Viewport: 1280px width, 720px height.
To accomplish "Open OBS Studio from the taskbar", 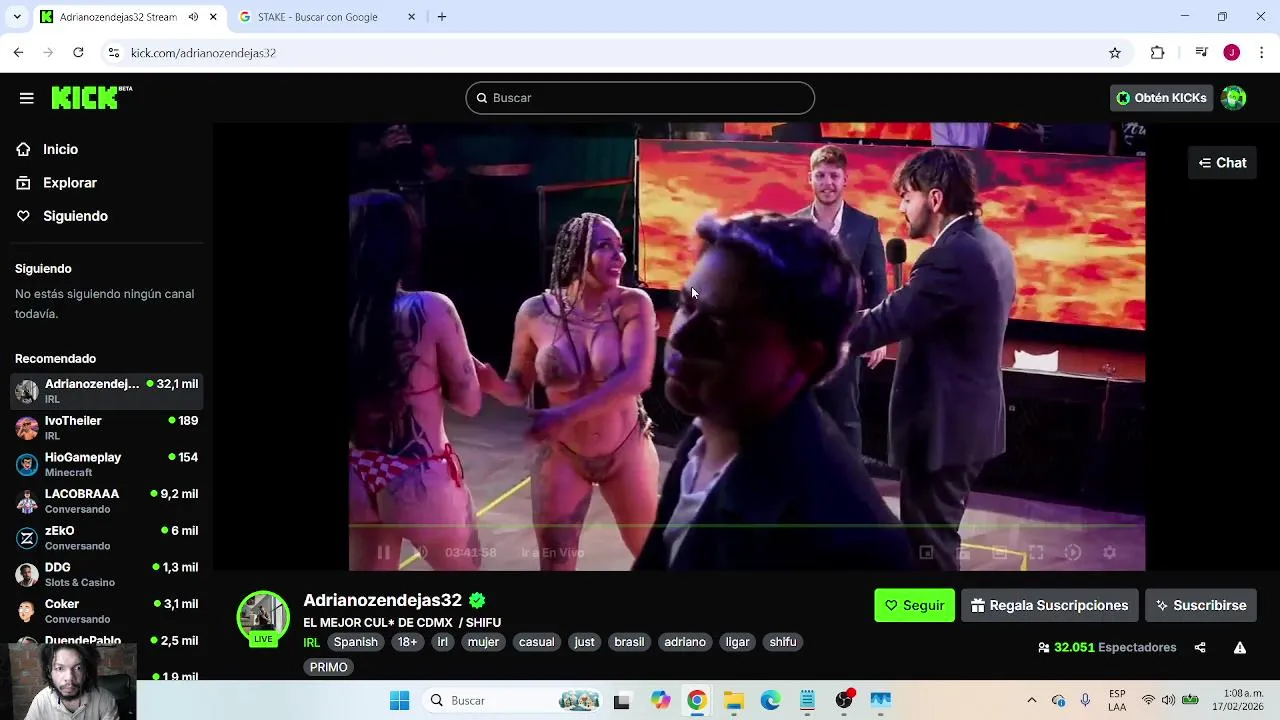I will (x=844, y=701).
